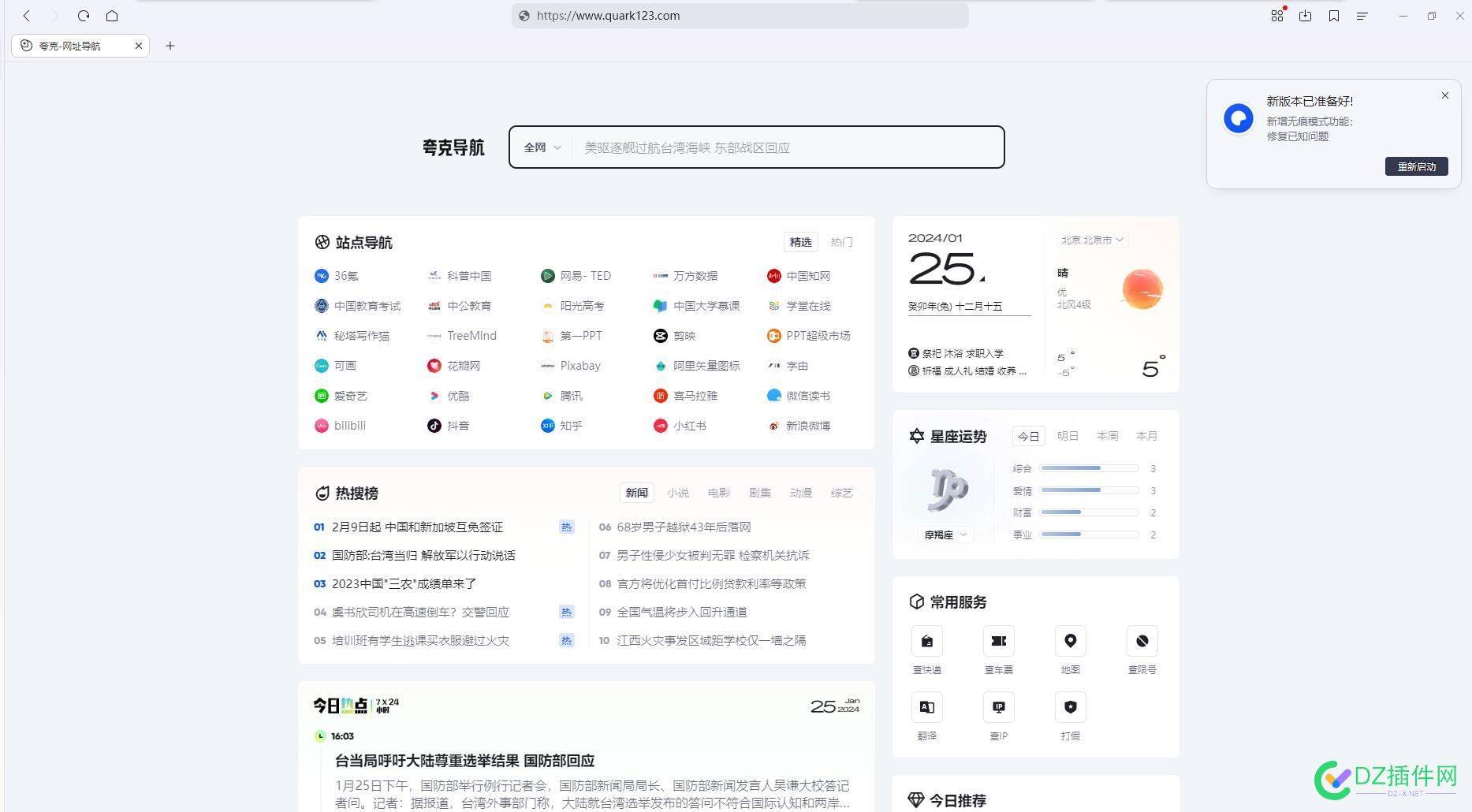Open the 全网 search scope dropdown
Screen dimensions: 1472x812
click(542, 147)
